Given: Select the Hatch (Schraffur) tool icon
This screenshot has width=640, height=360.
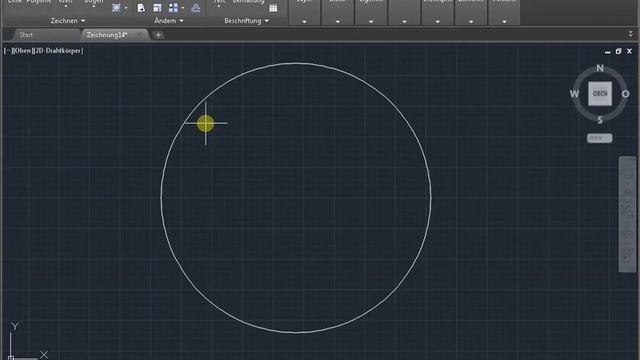Looking at the screenshot, I should (116, 8).
